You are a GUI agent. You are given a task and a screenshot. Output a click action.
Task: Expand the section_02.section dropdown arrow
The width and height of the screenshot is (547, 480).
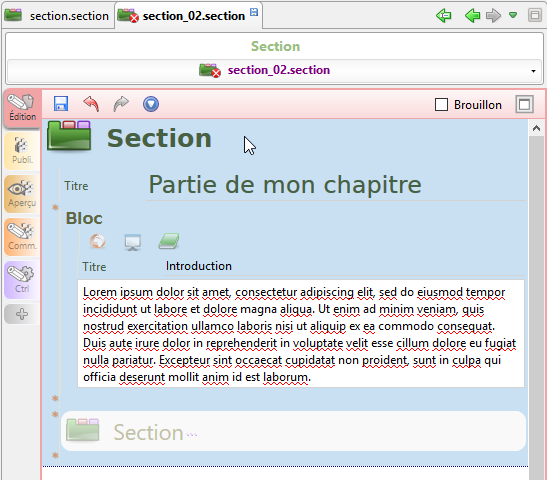533,71
